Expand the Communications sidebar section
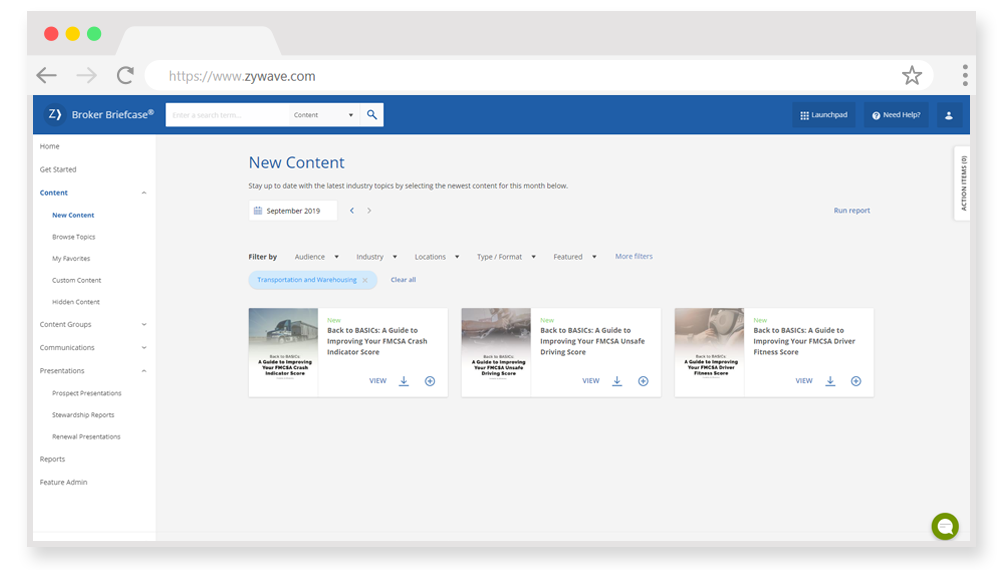Image resolution: width=1000 pixels, height=570 pixels. click(144, 347)
